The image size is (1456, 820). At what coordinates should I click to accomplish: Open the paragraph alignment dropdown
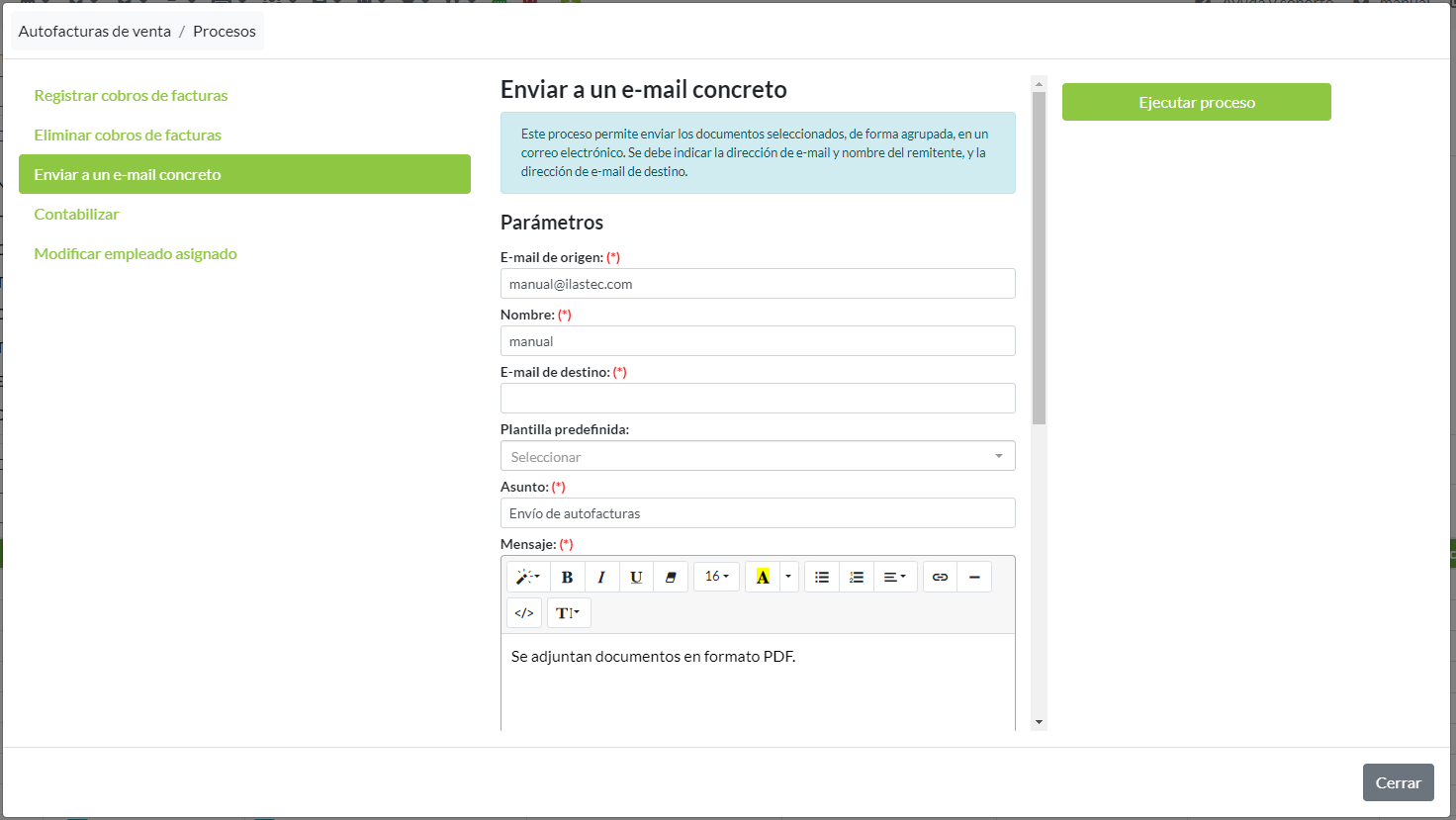[x=894, y=577]
